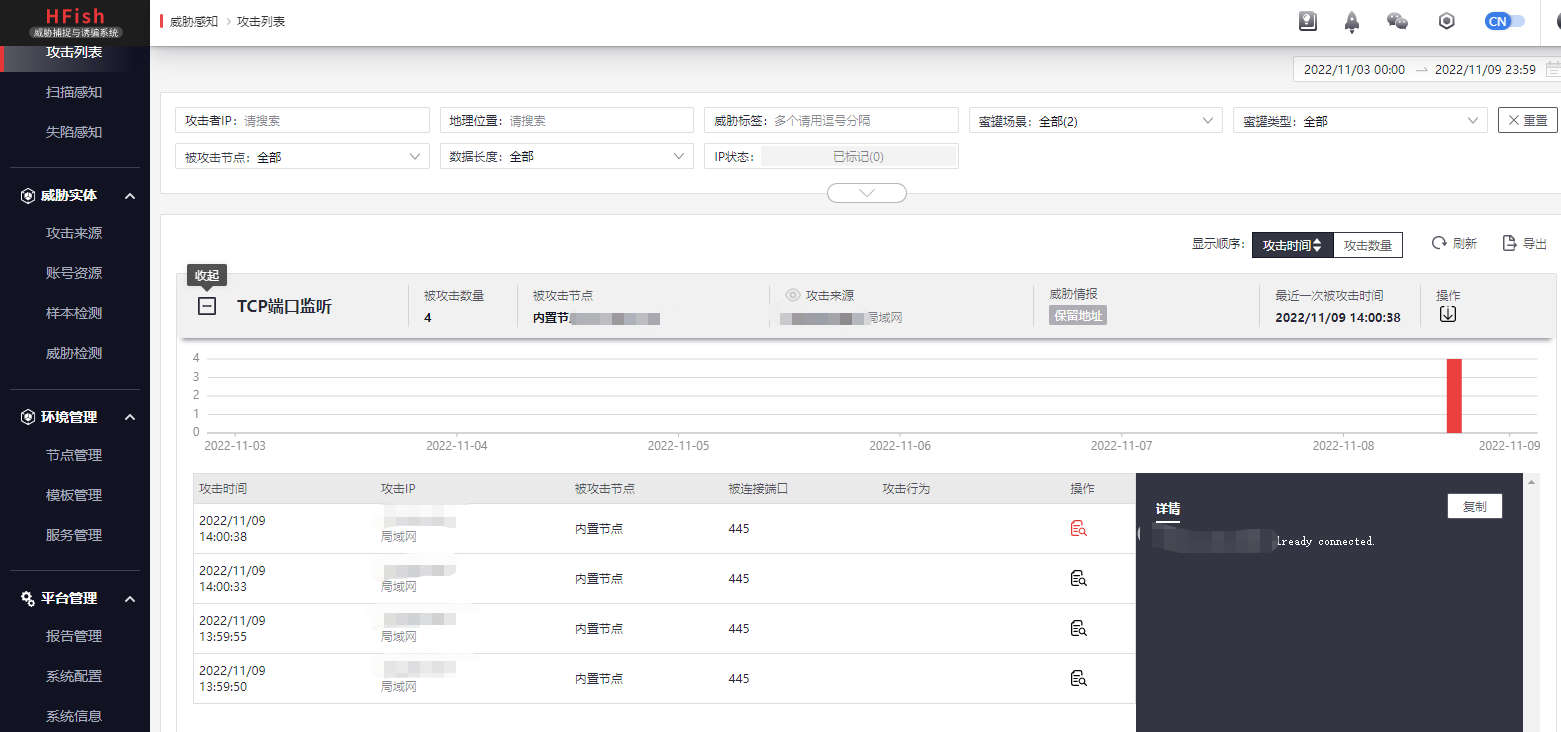Open 扫描感知 in the sidebar
The height and width of the screenshot is (732, 1561).
[74, 92]
